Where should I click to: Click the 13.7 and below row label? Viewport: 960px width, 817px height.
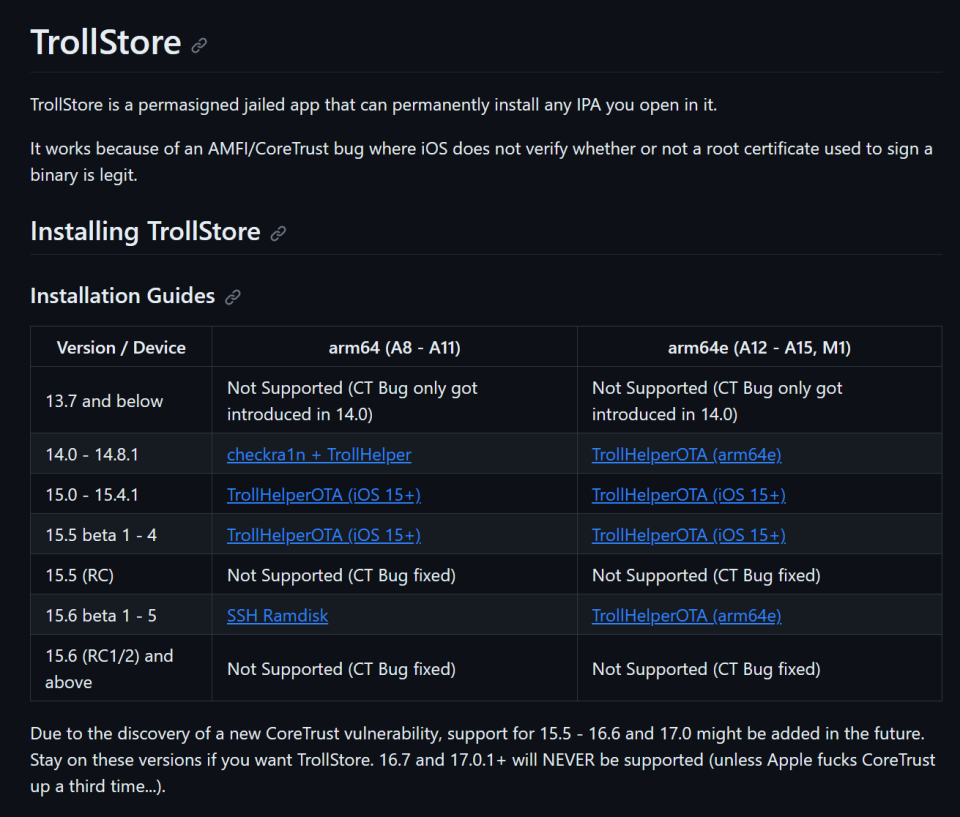click(105, 401)
